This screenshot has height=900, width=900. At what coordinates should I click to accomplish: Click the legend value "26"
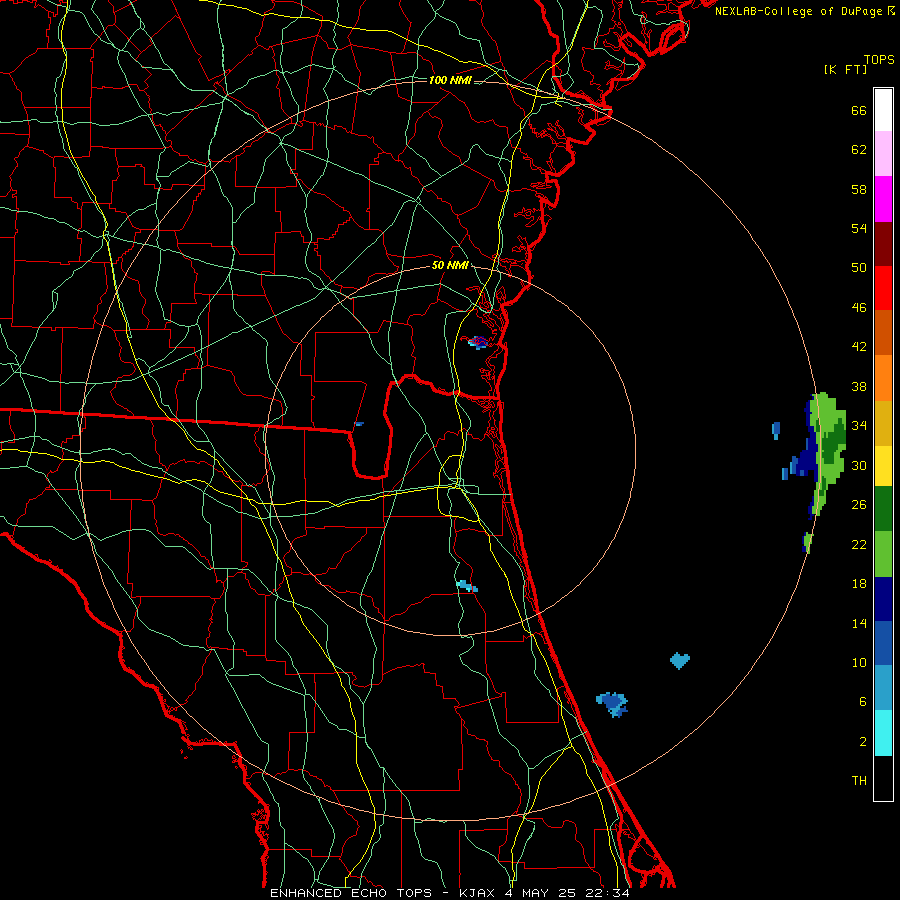click(x=859, y=505)
